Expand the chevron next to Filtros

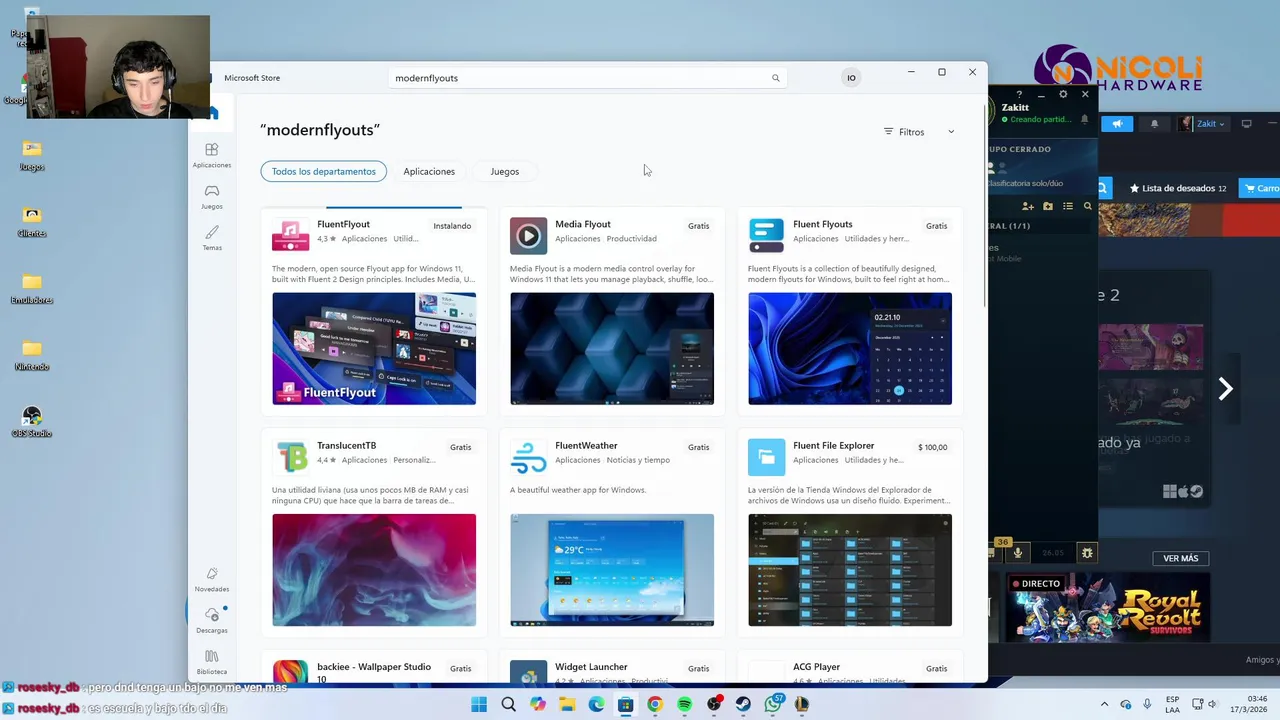click(x=951, y=132)
